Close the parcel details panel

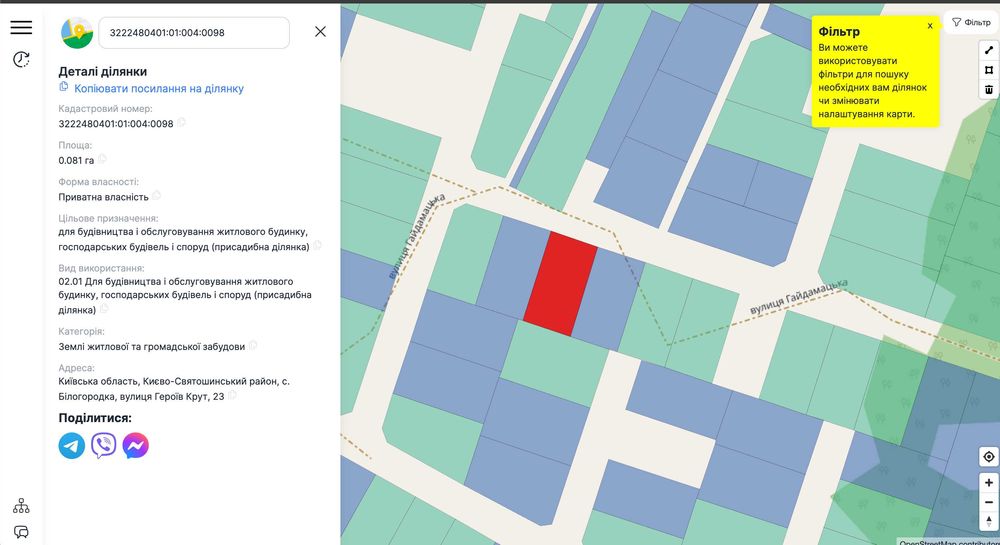pos(320,32)
